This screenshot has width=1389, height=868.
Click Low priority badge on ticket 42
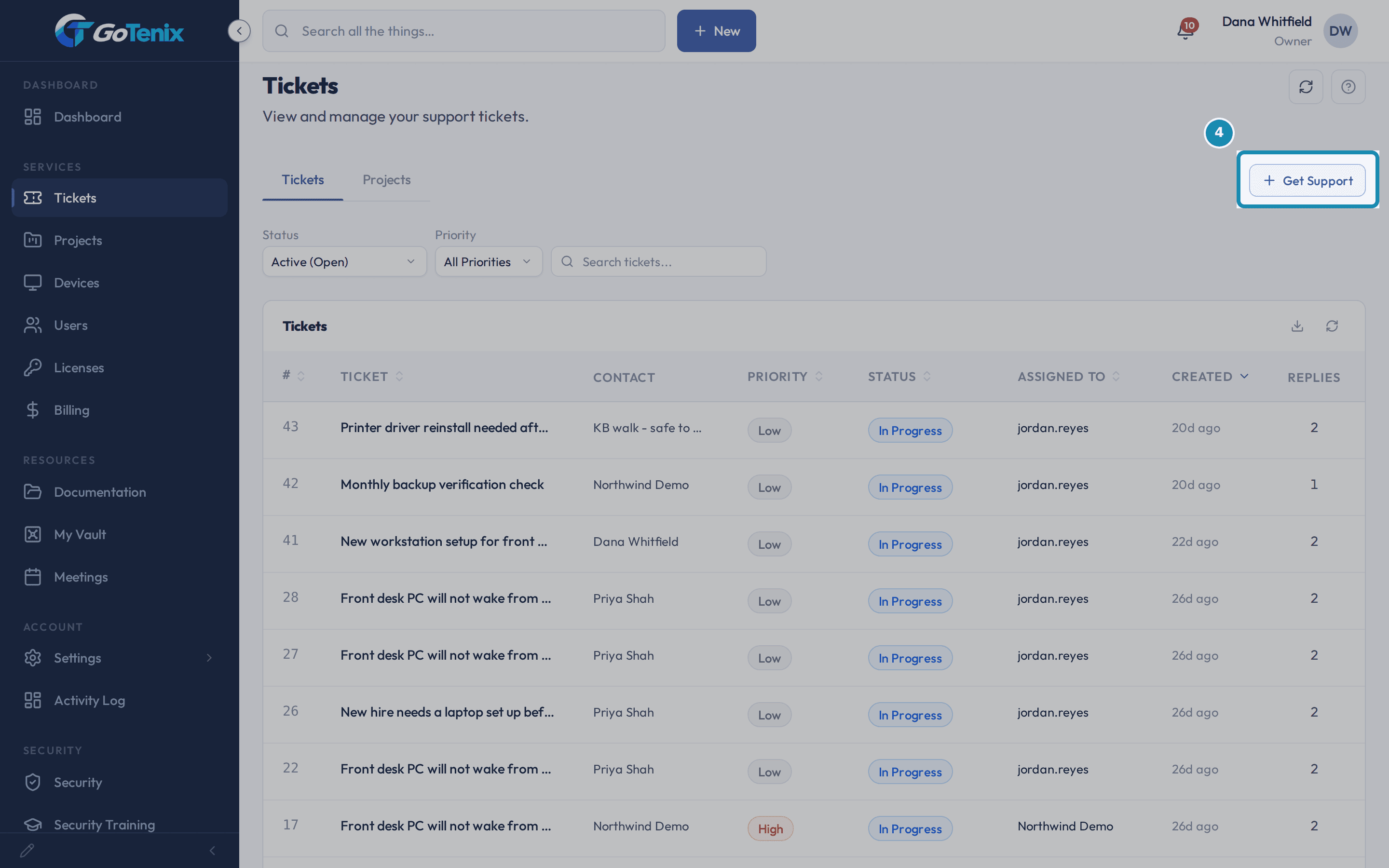point(769,487)
